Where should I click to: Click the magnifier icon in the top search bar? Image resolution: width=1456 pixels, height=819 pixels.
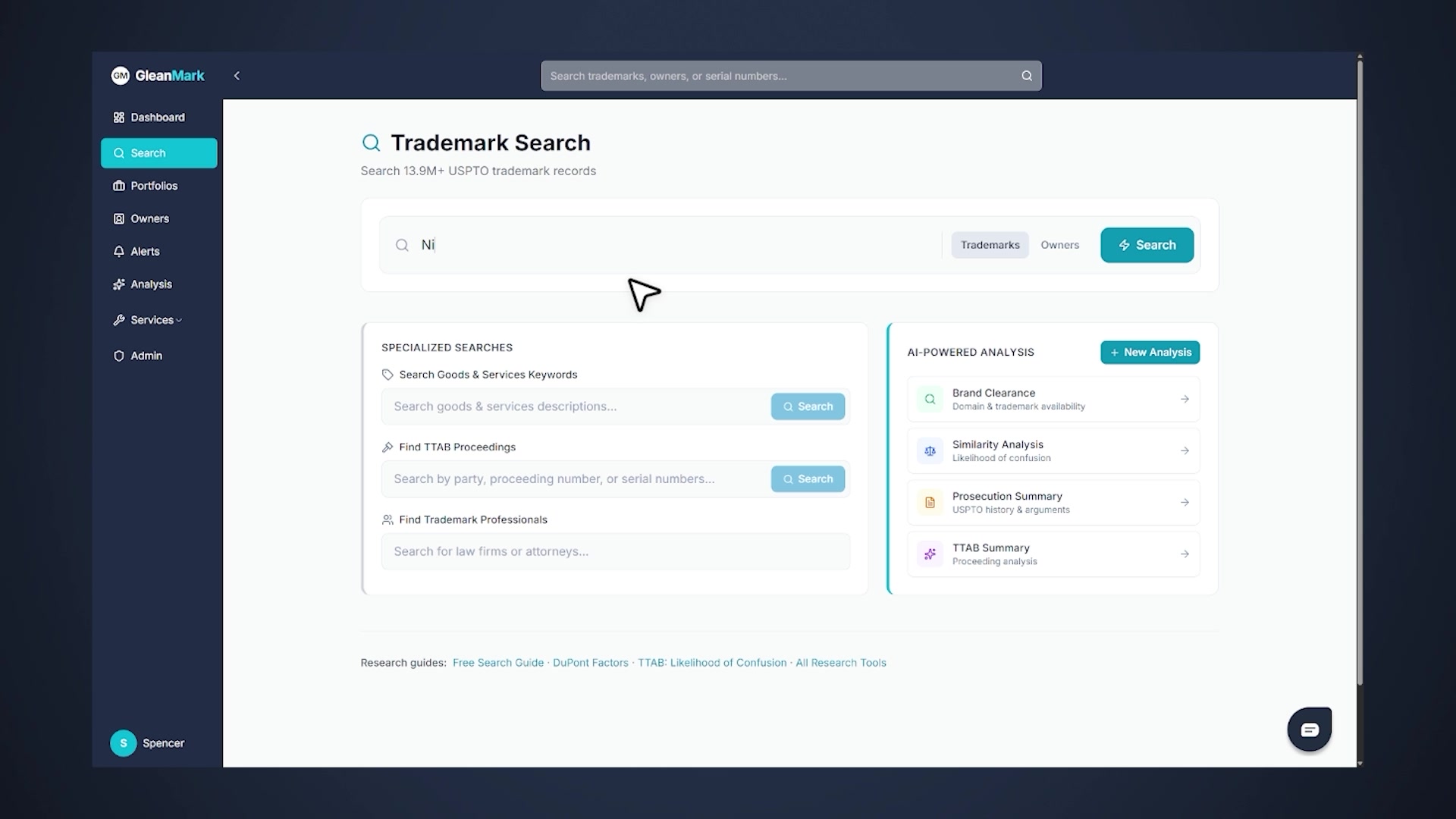coord(1025,75)
